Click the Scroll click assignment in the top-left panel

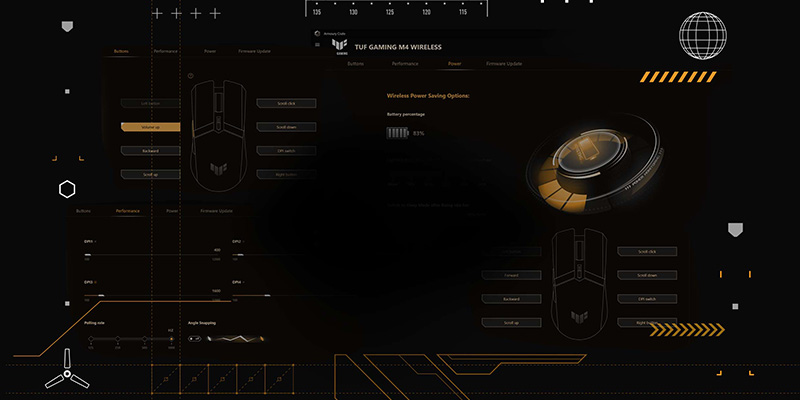pyautogui.click(x=286, y=104)
